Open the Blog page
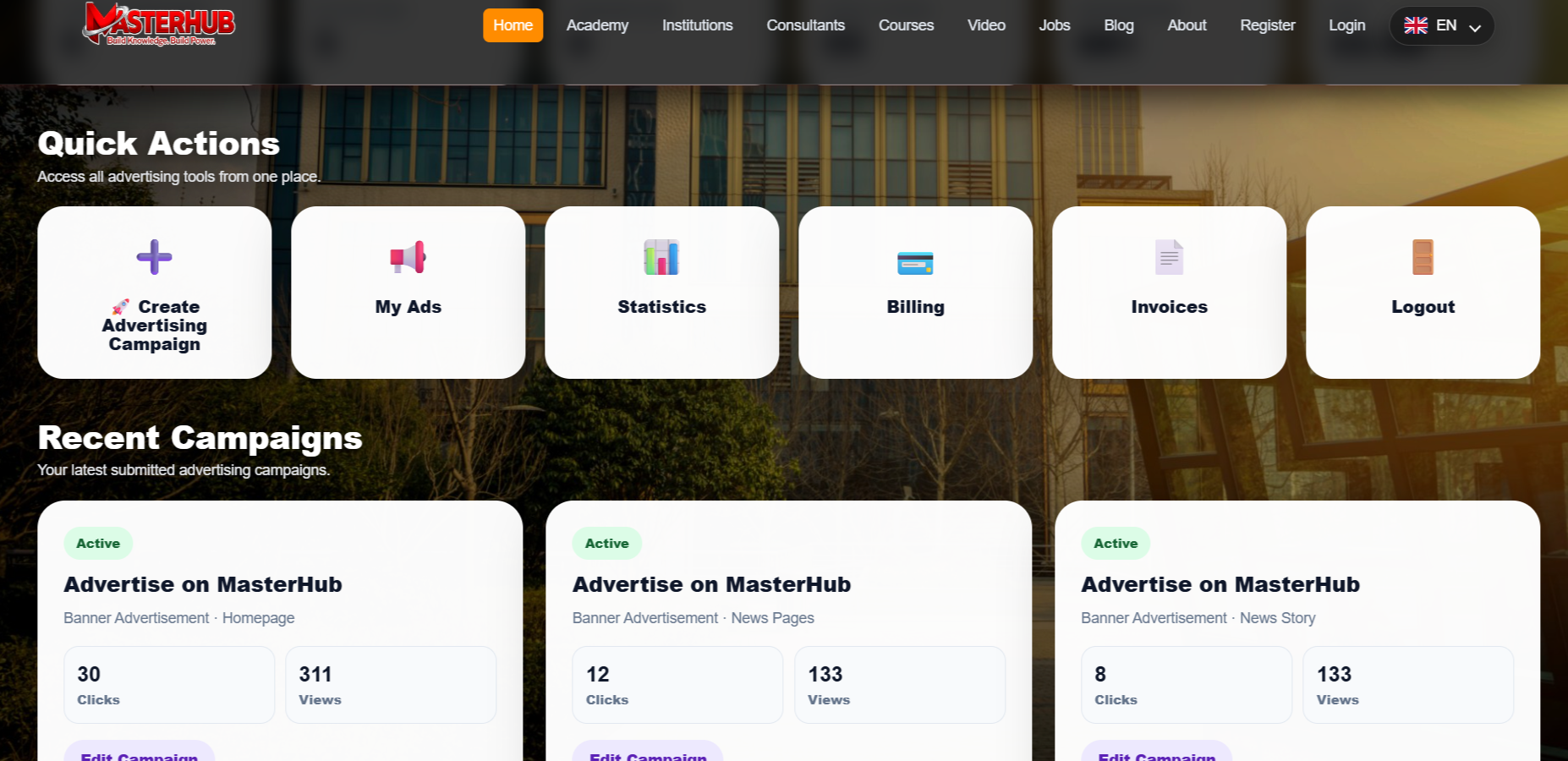 point(1118,25)
